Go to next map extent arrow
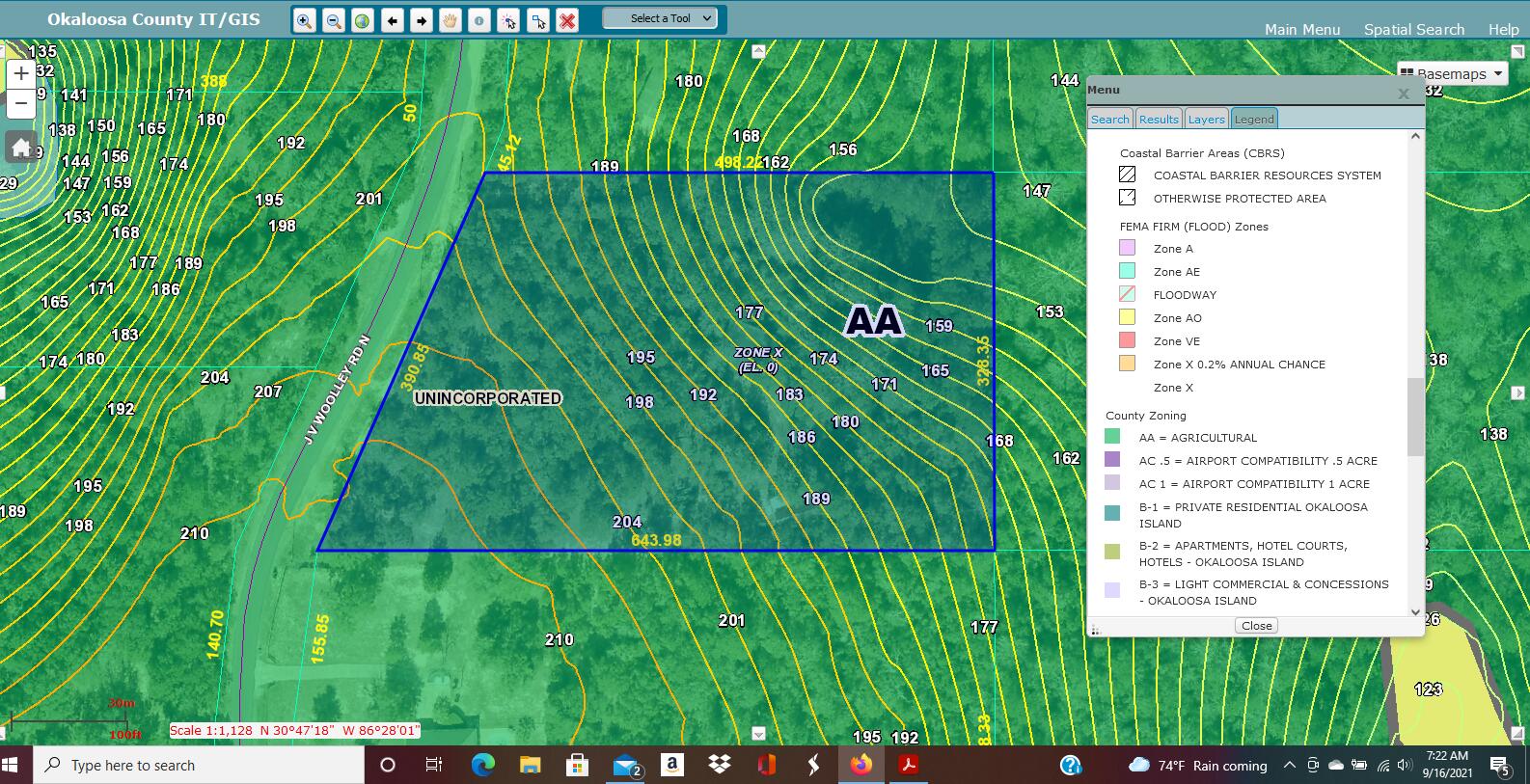Image resolution: width=1530 pixels, height=784 pixels. pyautogui.click(x=422, y=20)
